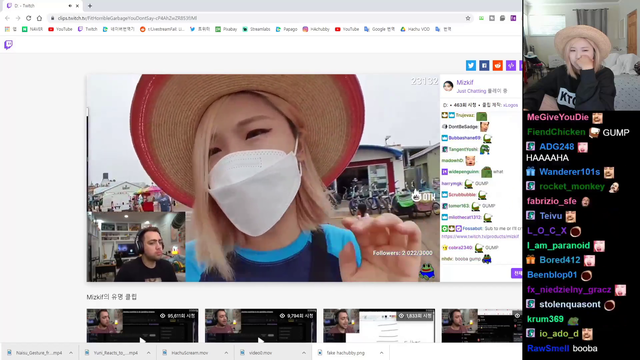Expand options for Yuni_Reacts_to mp4 download

point(149,353)
